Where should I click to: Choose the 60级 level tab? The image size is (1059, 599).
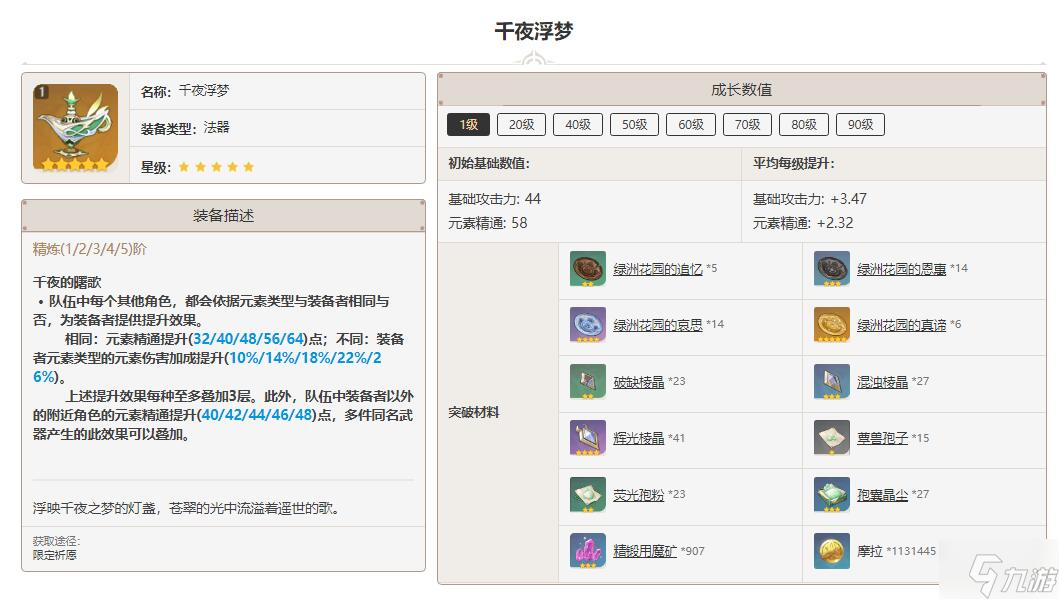pyautogui.click(x=691, y=124)
